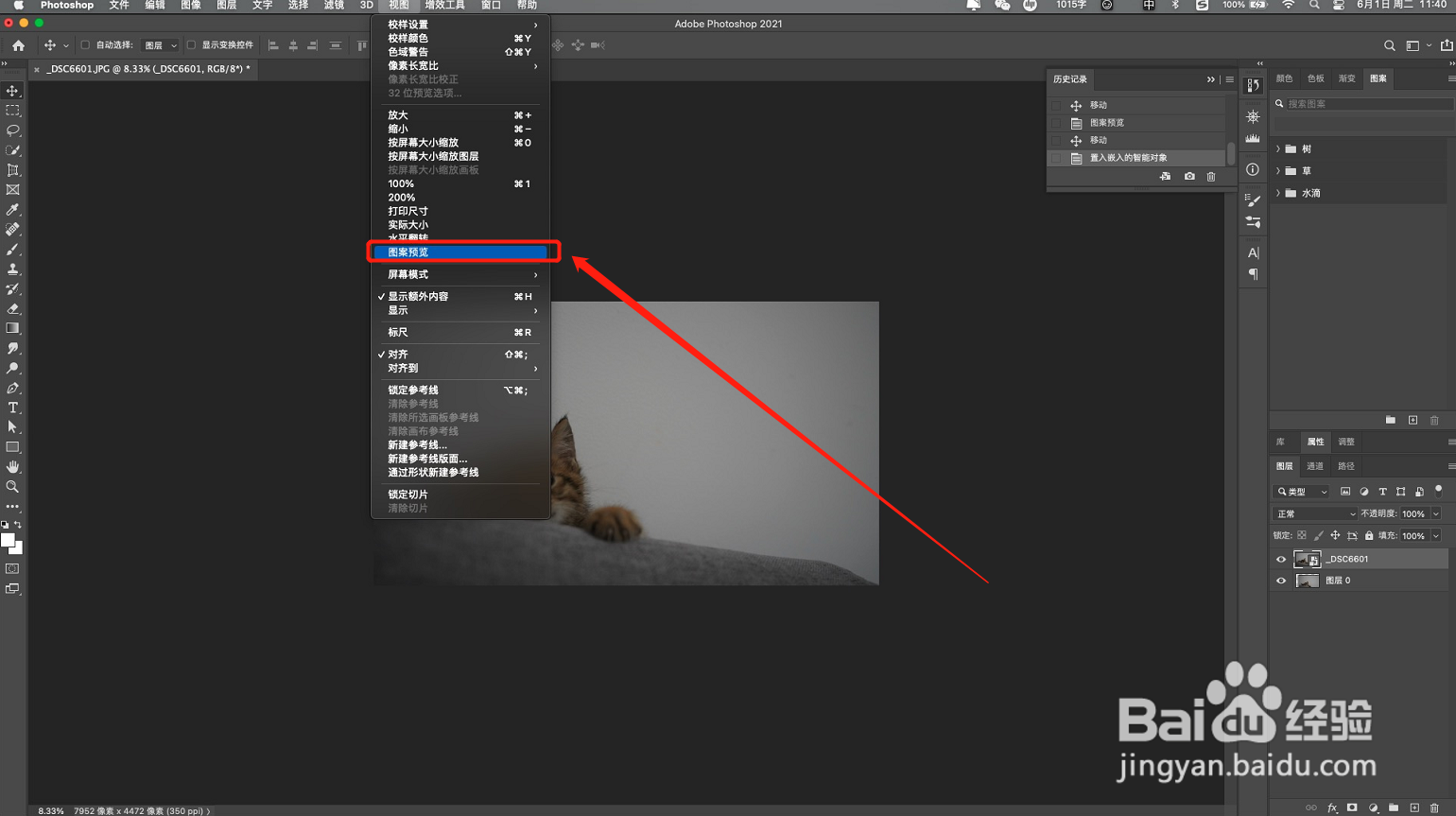
Task: Select the Eraser tool
Action: point(12,309)
